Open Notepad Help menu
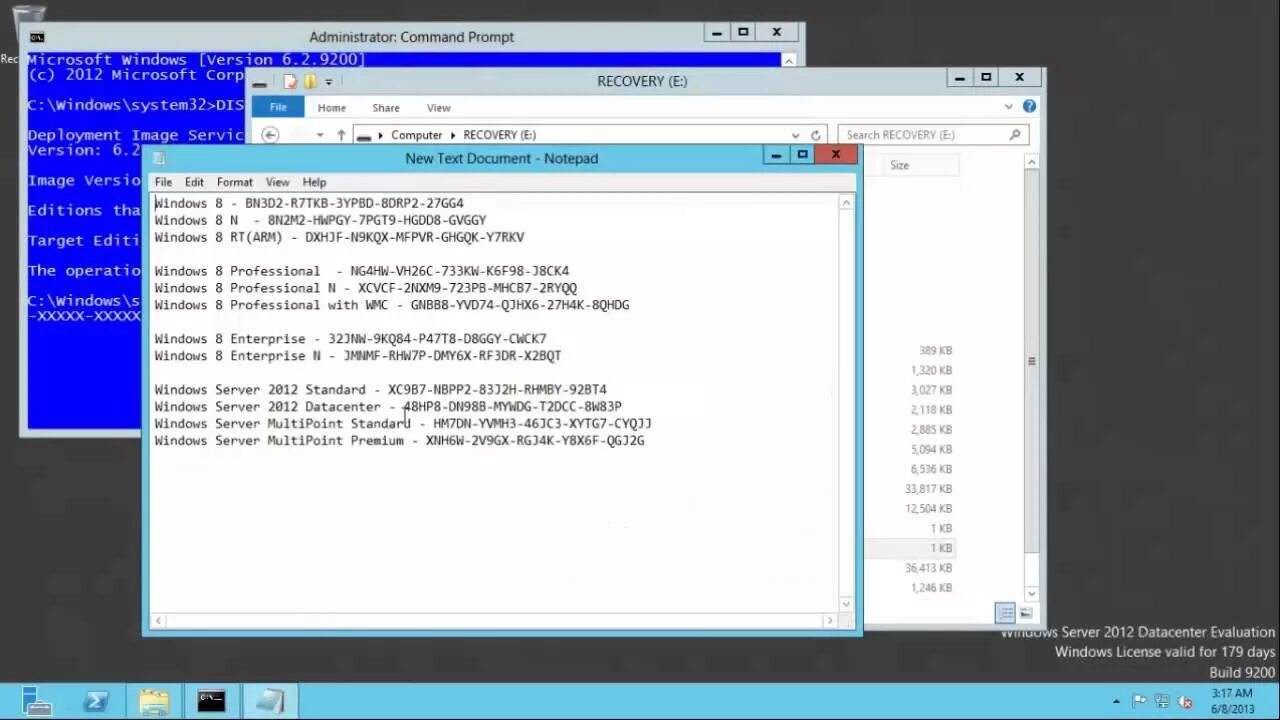The width and height of the screenshot is (1280, 720). pos(314,182)
